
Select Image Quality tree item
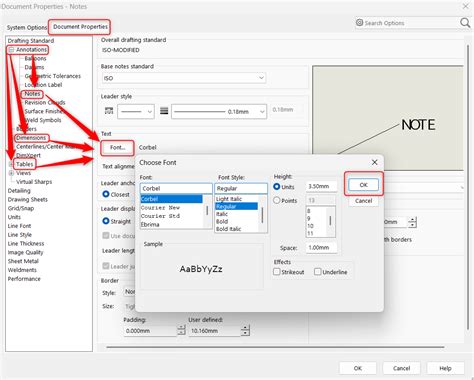[x=25, y=252]
